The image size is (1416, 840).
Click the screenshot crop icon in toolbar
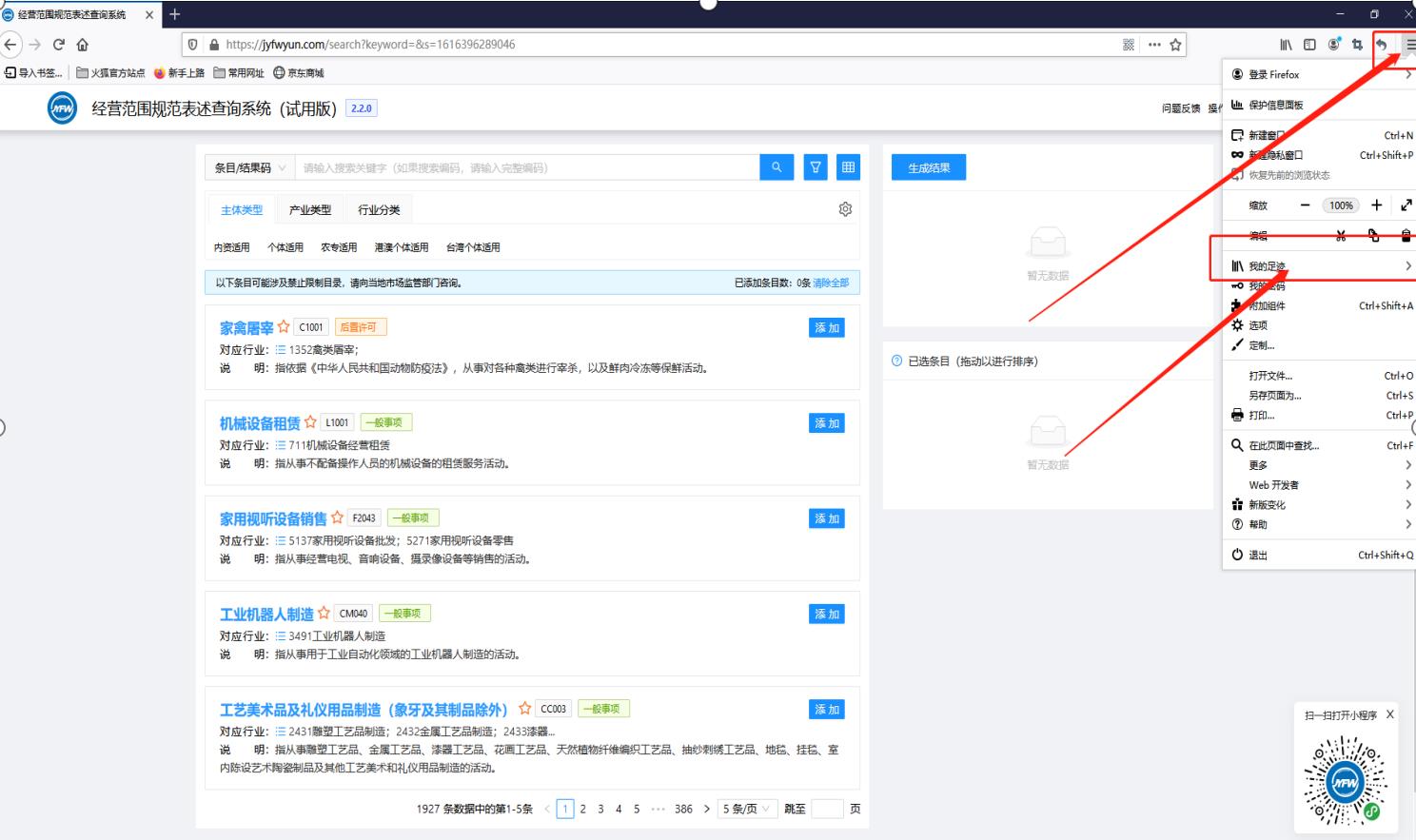tap(1357, 45)
